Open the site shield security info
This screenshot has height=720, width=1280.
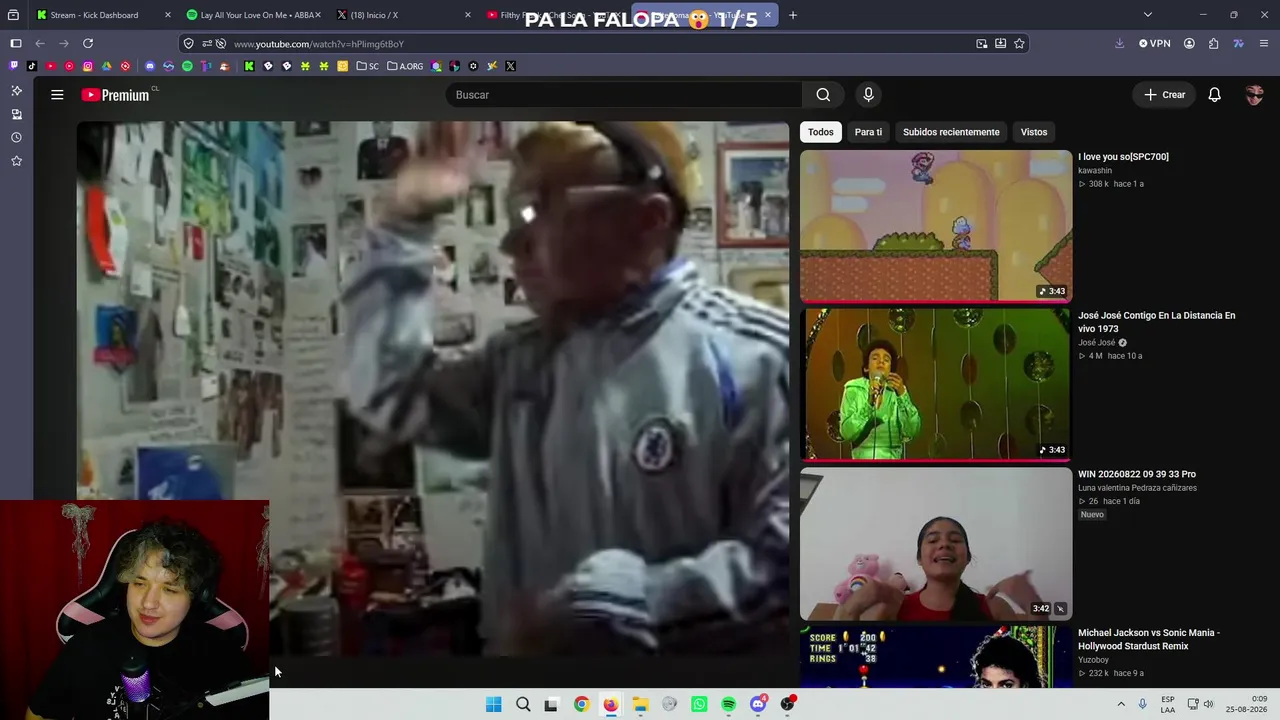pos(188,44)
